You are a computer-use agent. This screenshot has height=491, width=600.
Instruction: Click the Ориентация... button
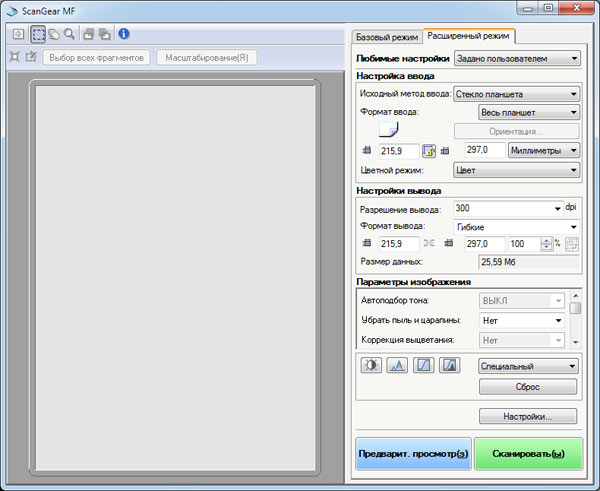[x=517, y=131]
